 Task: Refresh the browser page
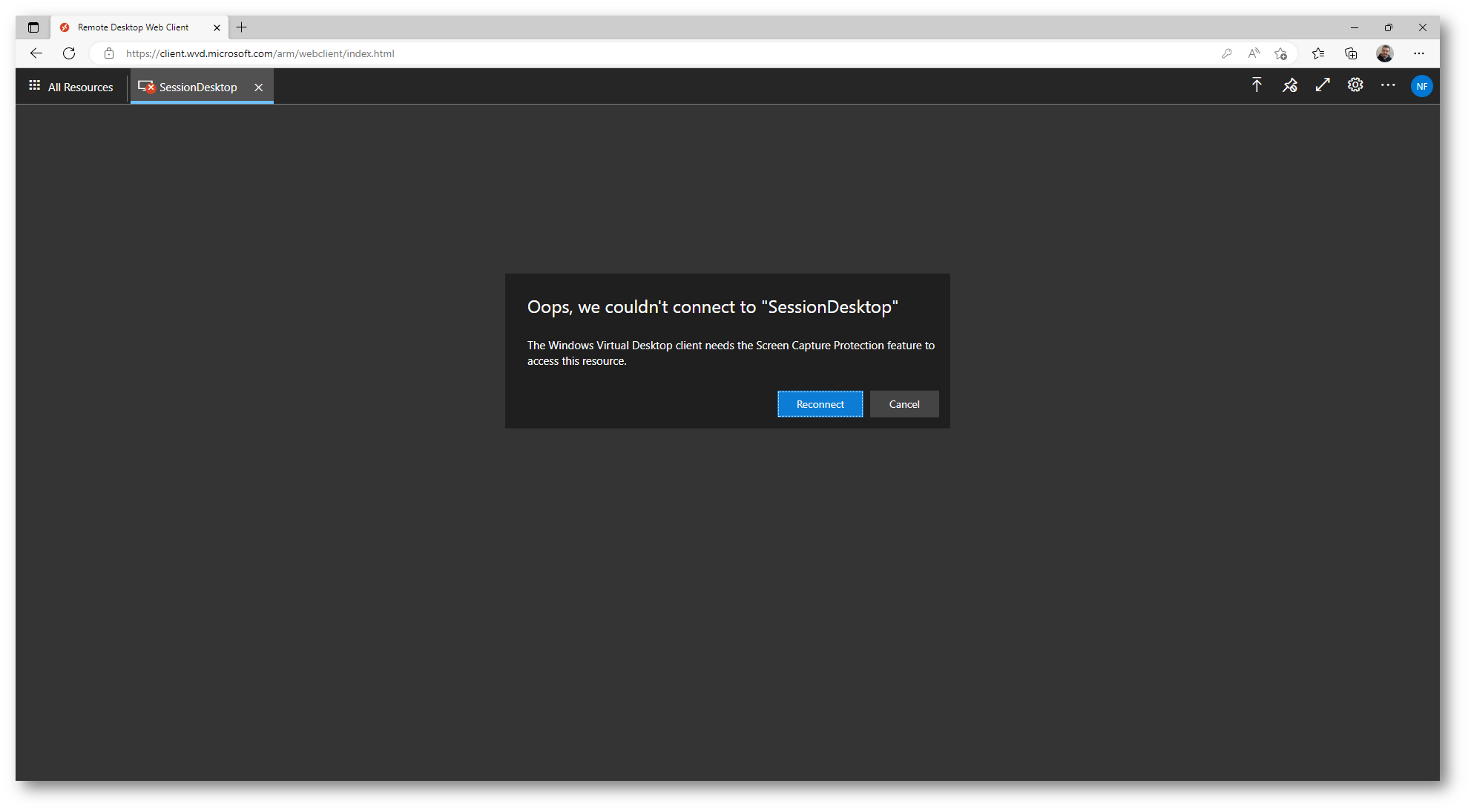pos(69,53)
